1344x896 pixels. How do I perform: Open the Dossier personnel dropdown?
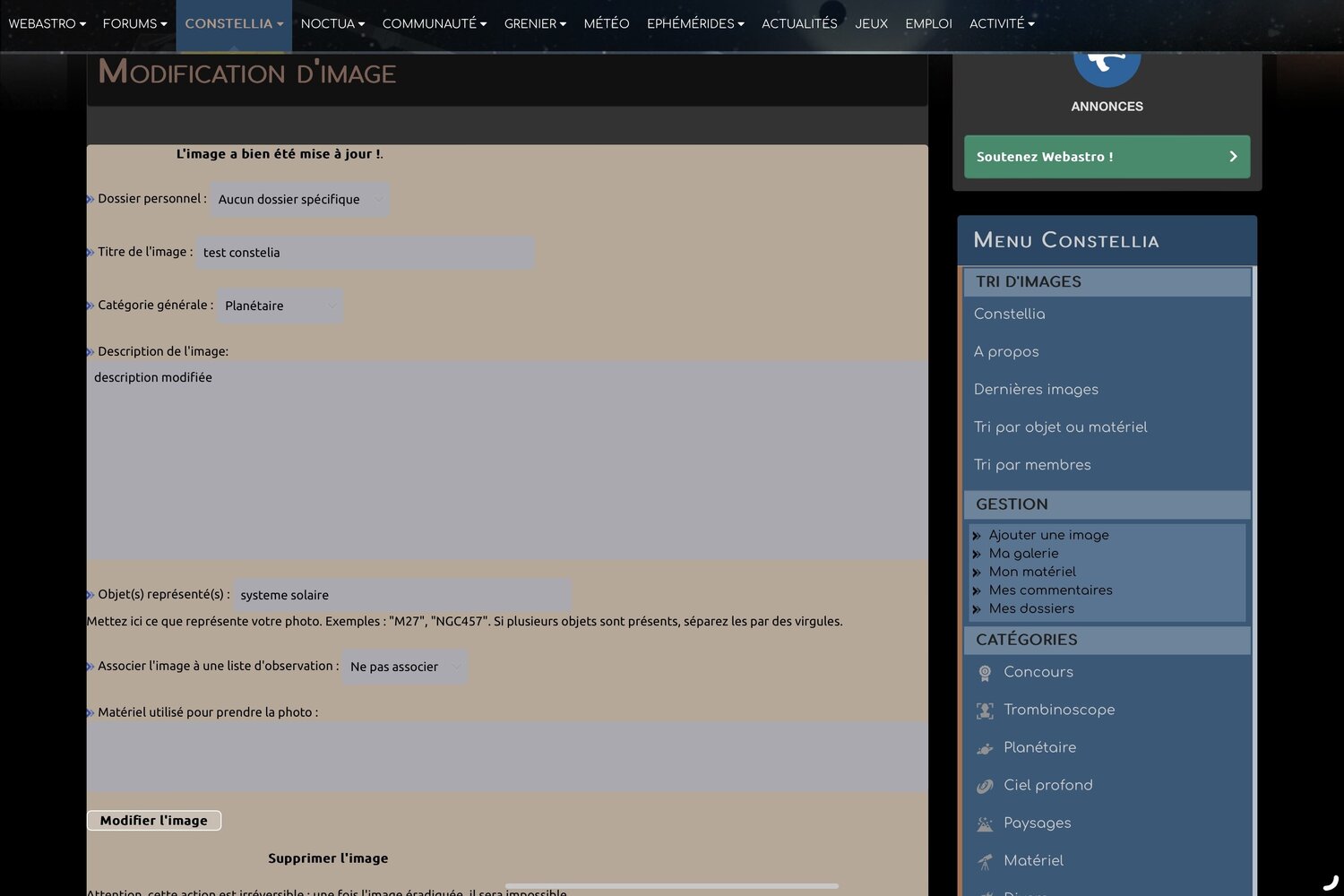(x=299, y=199)
